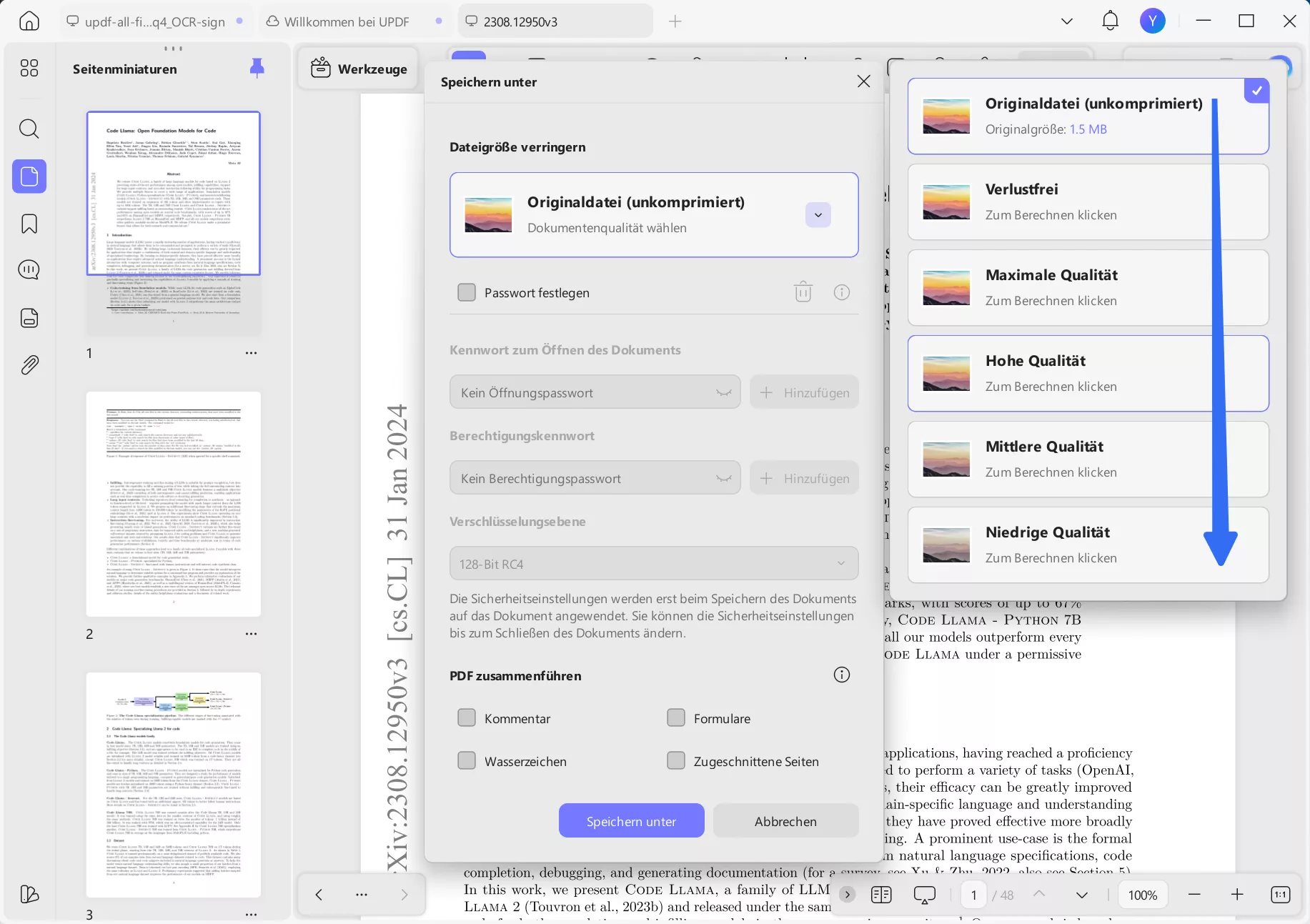1310x924 pixels.
Task: Open the bookmarks panel icon
Action: (x=29, y=224)
